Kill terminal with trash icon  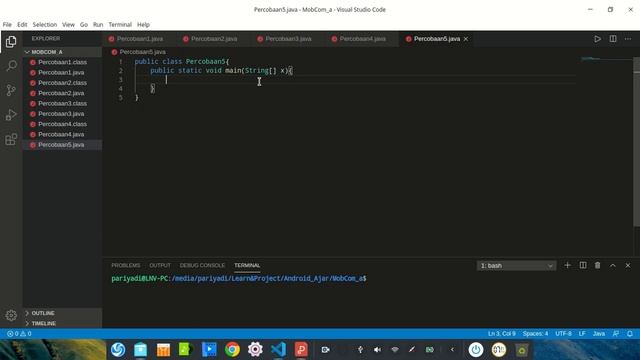598,265
